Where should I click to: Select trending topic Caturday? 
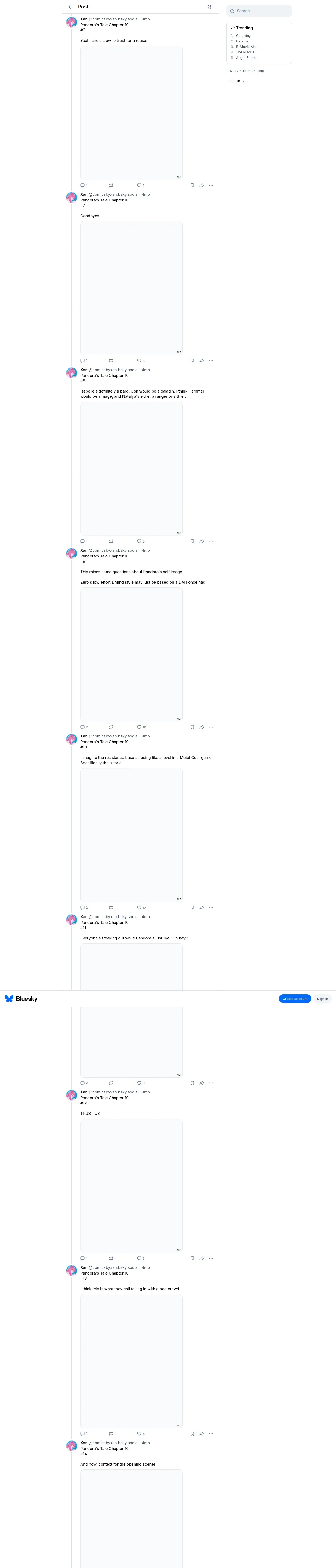click(x=243, y=36)
